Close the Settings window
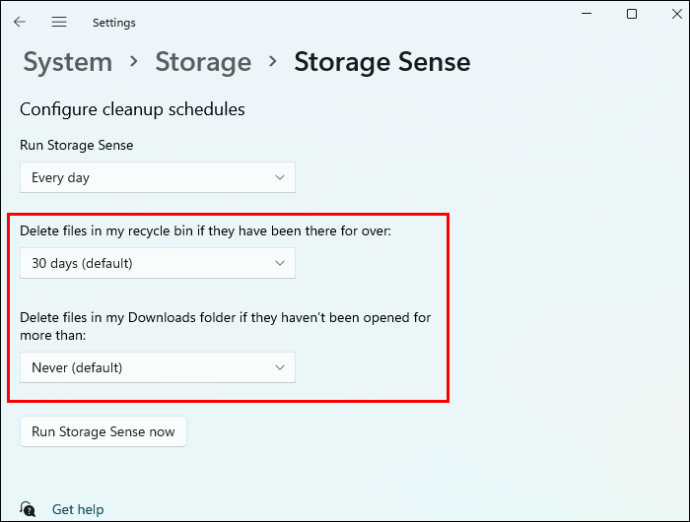This screenshot has width=690, height=522. click(x=677, y=14)
